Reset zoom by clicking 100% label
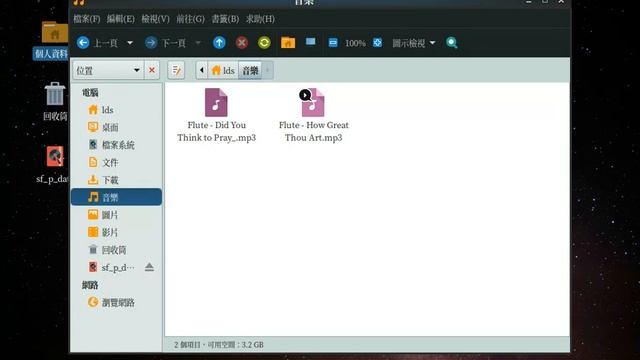The width and height of the screenshot is (640, 360). click(x=355, y=43)
